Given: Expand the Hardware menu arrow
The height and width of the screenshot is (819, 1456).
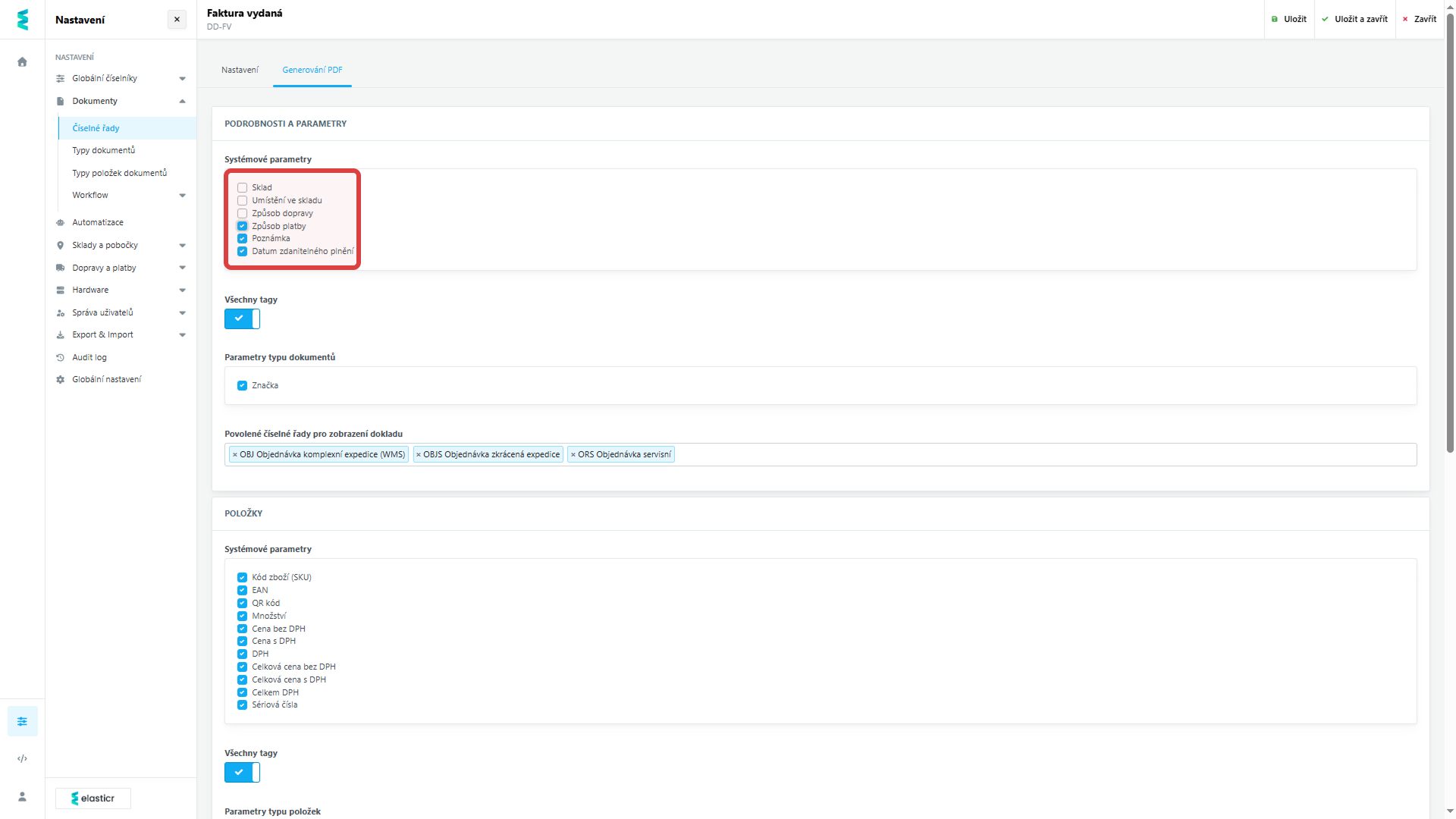Looking at the screenshot, I should click(x=182, y=290).
